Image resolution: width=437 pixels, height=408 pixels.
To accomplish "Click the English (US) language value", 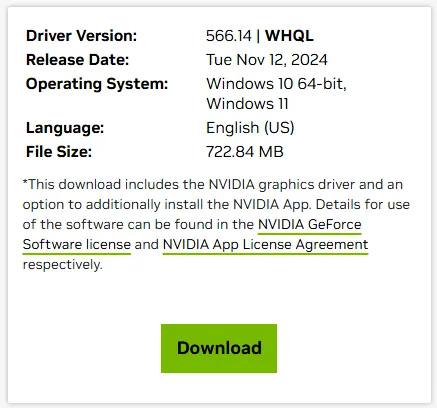I will click(x=250, y=128).
